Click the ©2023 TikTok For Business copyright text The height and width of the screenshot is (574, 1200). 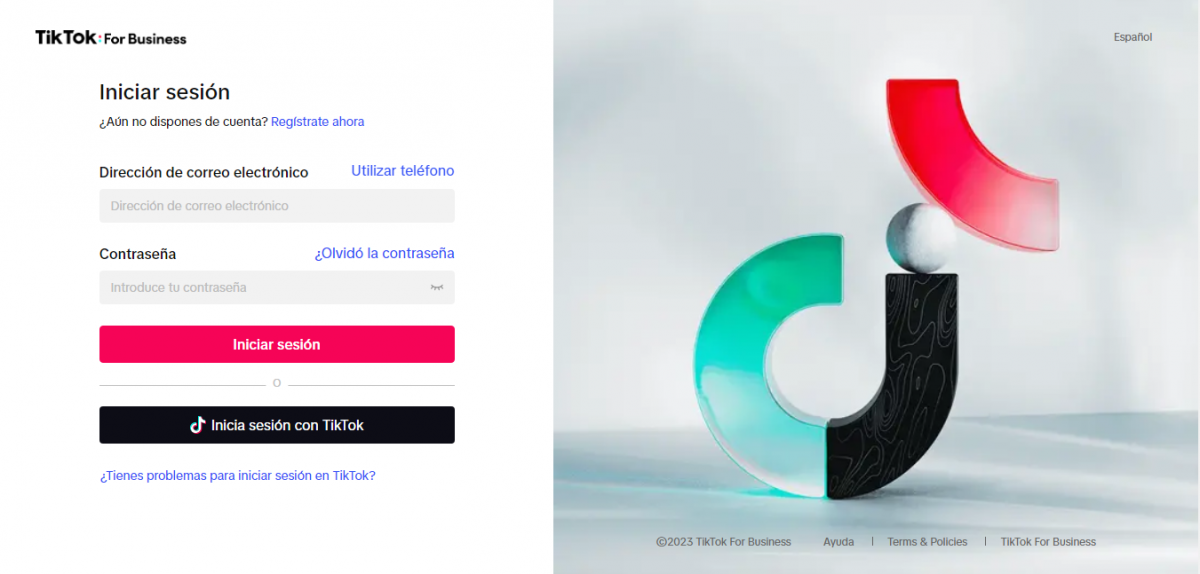724,542
